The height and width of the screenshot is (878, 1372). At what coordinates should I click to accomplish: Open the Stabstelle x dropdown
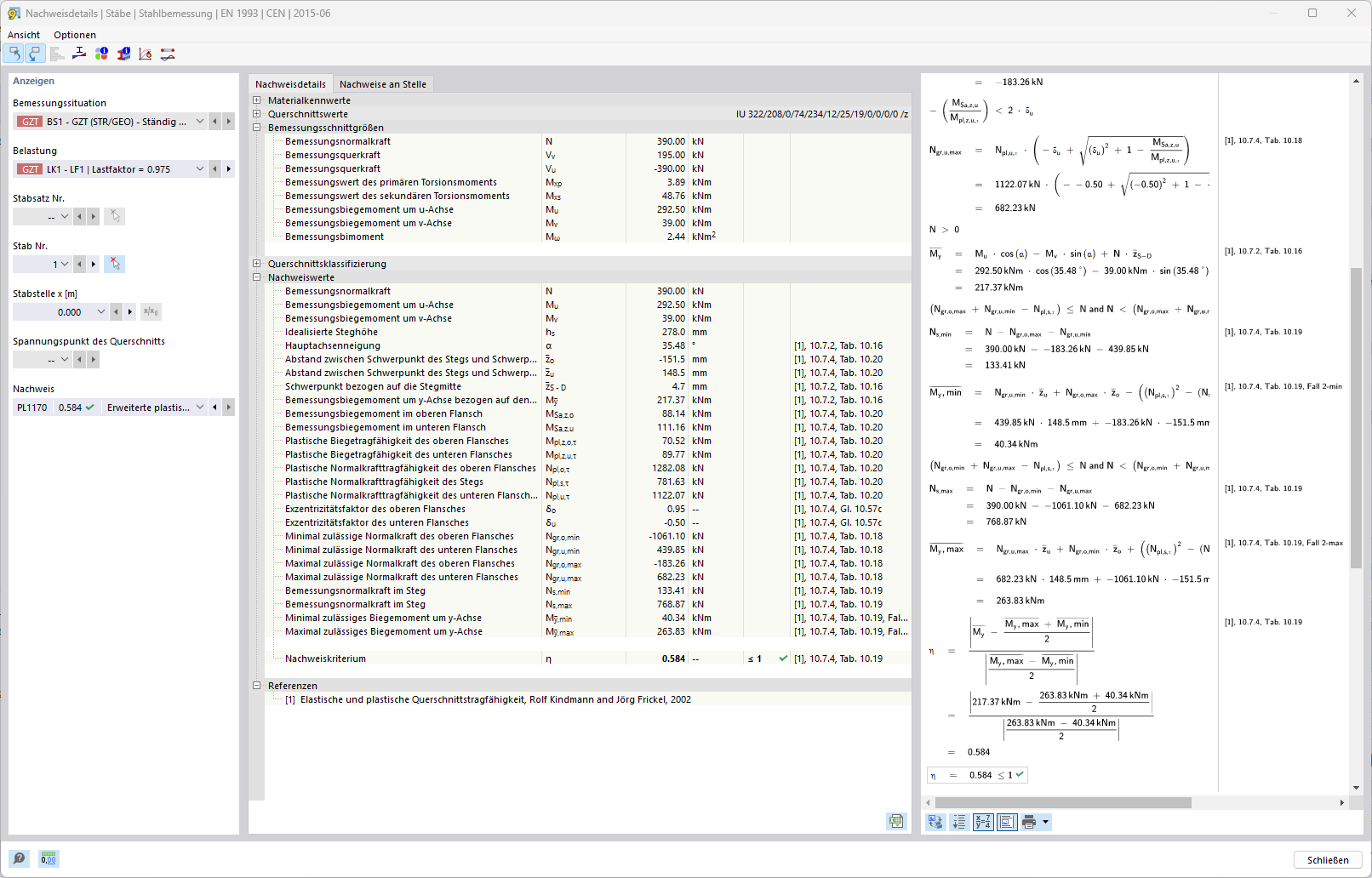(101, 311)
